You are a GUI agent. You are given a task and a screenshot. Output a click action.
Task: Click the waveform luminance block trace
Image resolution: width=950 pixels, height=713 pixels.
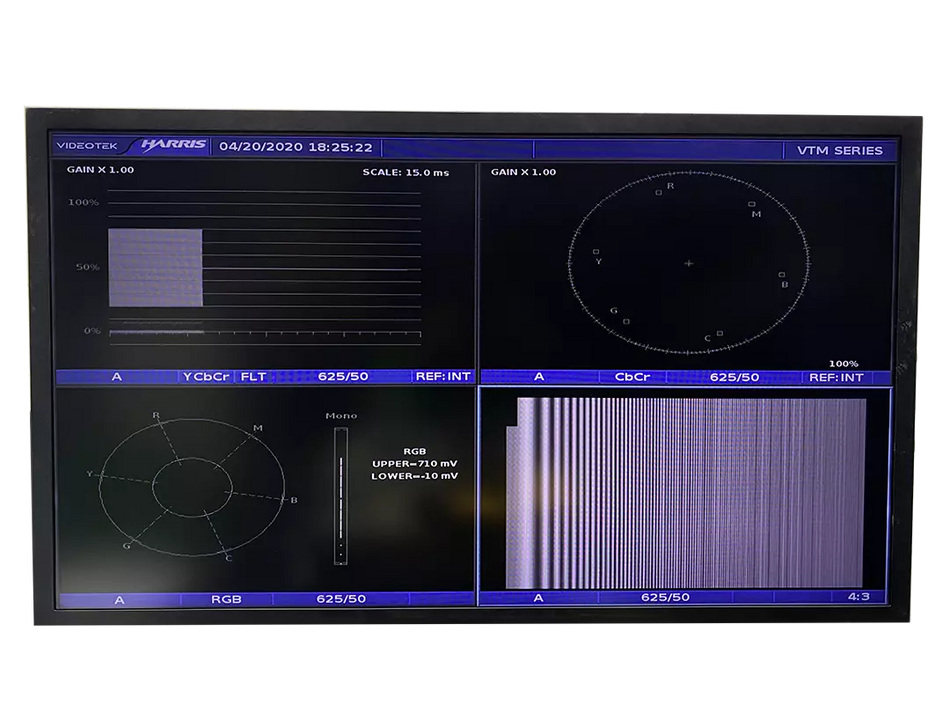[x=156, y=268]
